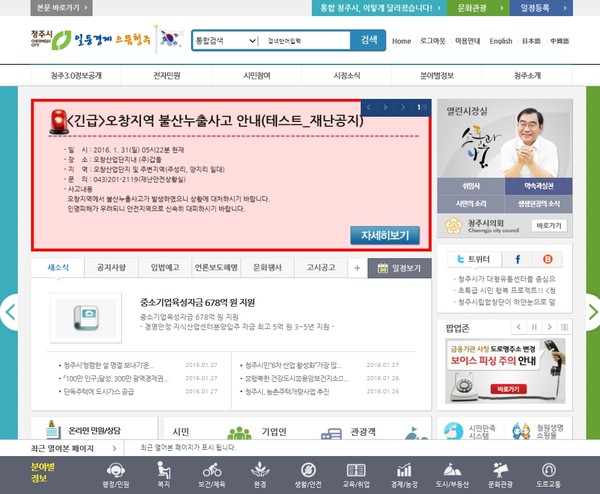Image resolution: width=600 pixels, height=494 pixels.
Task: Click the 청주시의회 emblem icon
Action: tap(454, 226)
